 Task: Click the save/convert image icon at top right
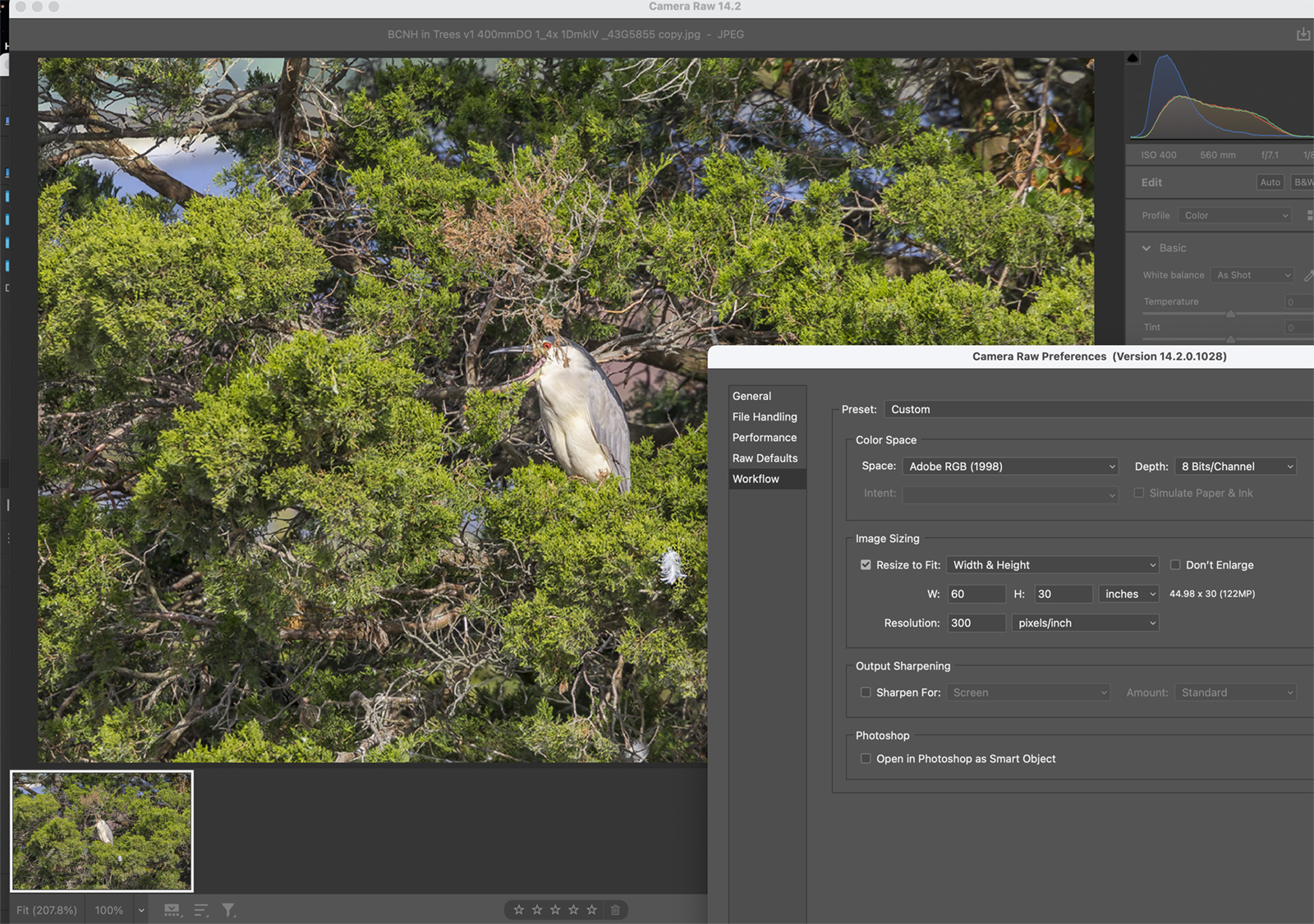coord(1303,34)
